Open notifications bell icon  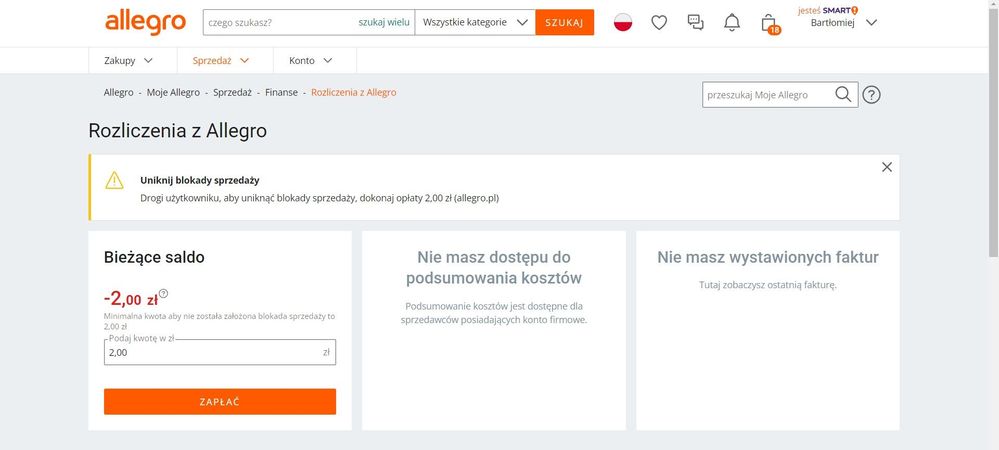tap(732, 23)
